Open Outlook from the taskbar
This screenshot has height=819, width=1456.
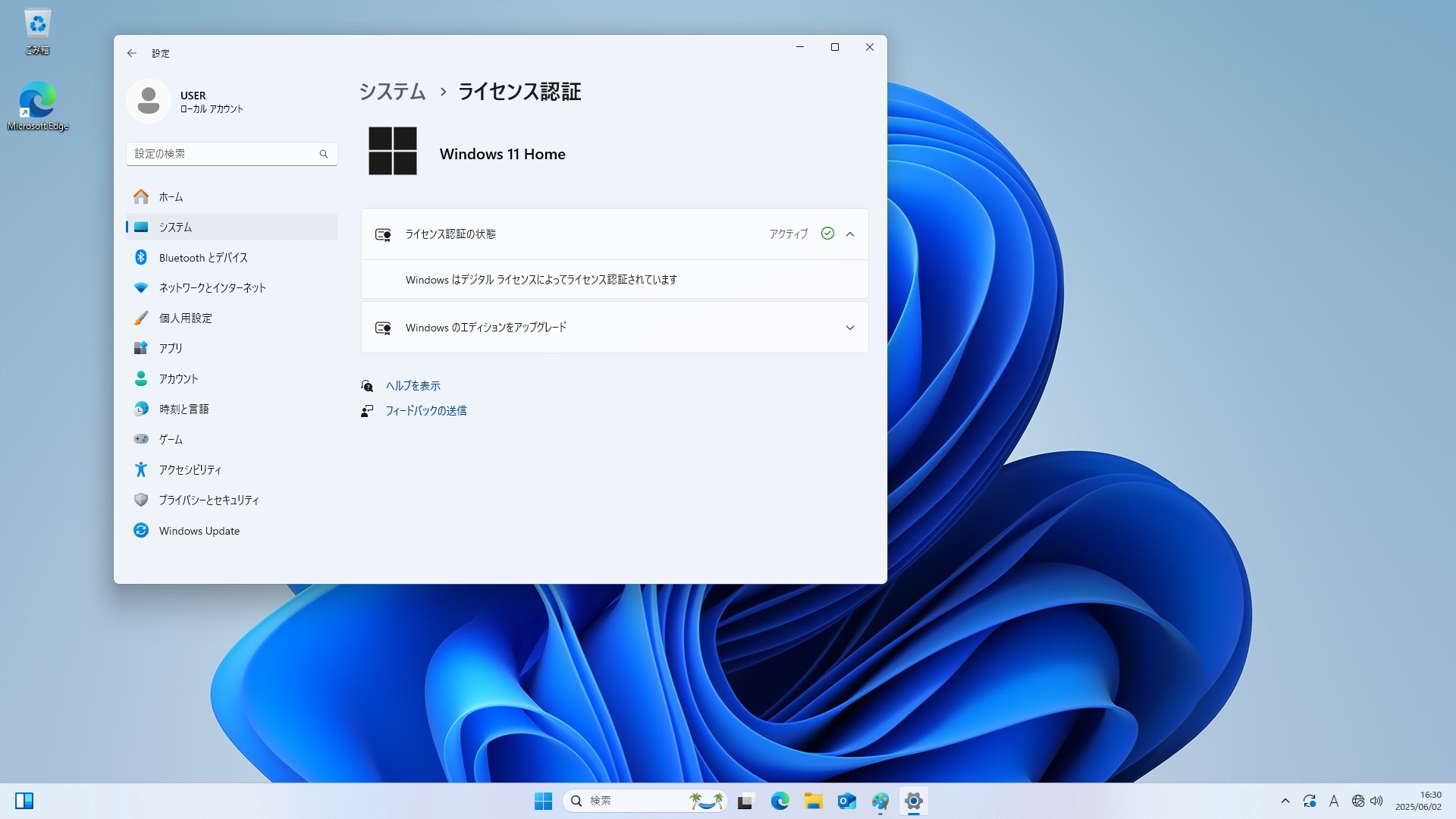tap(846, 801)
